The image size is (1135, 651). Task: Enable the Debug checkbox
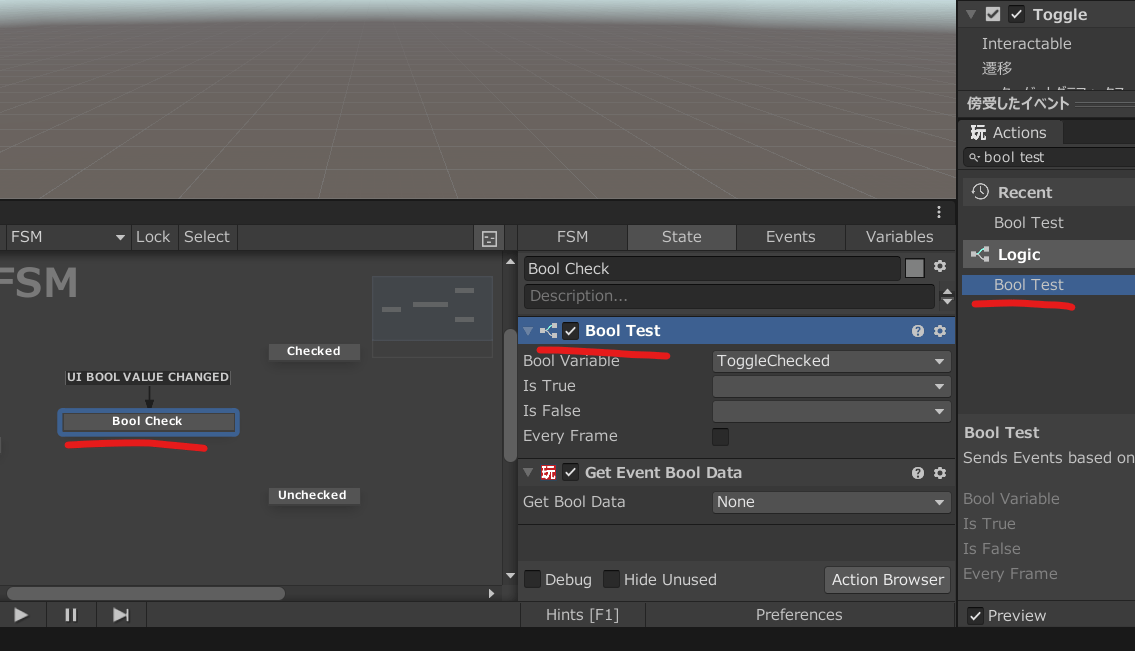pyautogui.click(x=533, y=580)
